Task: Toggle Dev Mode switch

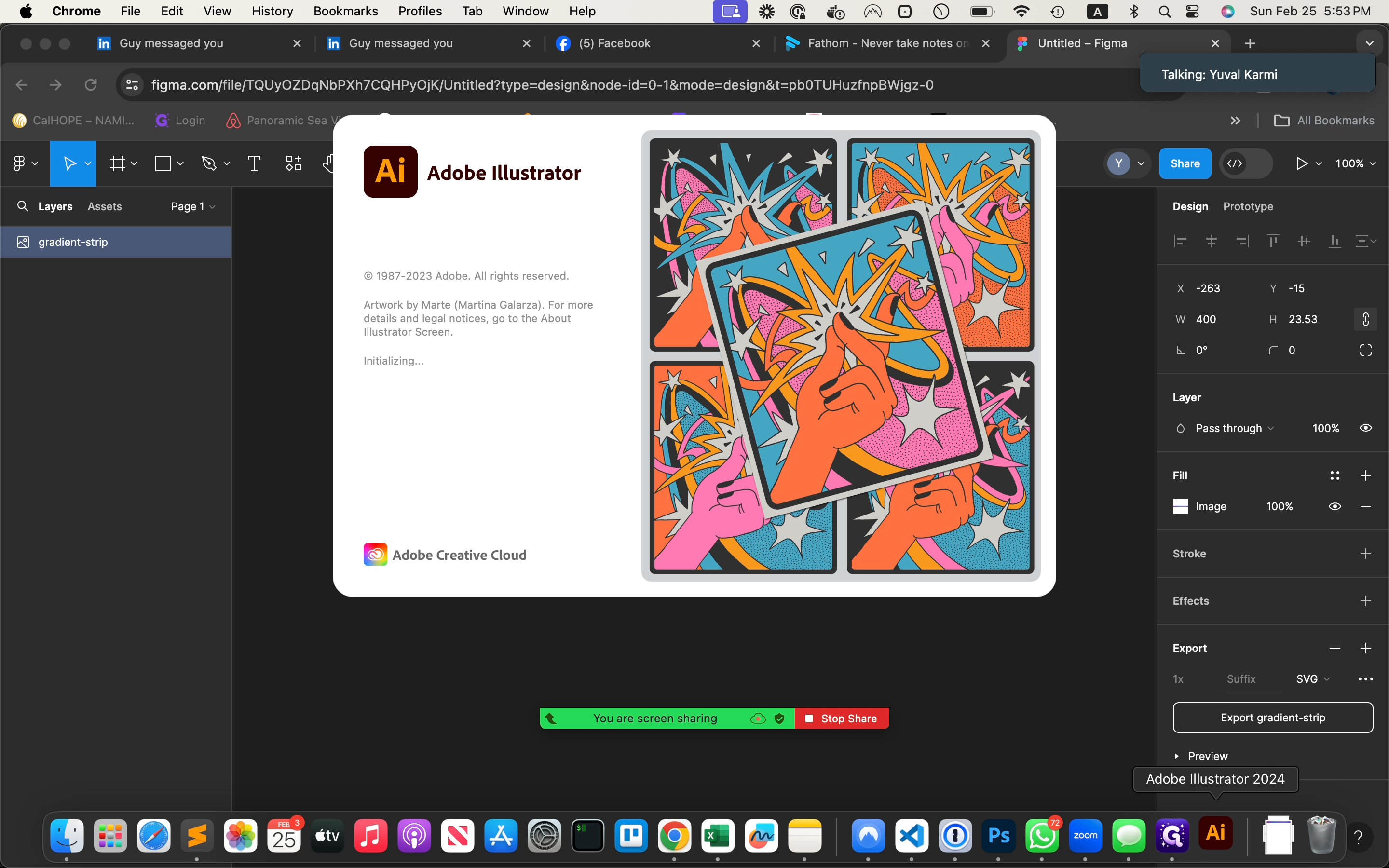Action: (x=1245, y=163)
